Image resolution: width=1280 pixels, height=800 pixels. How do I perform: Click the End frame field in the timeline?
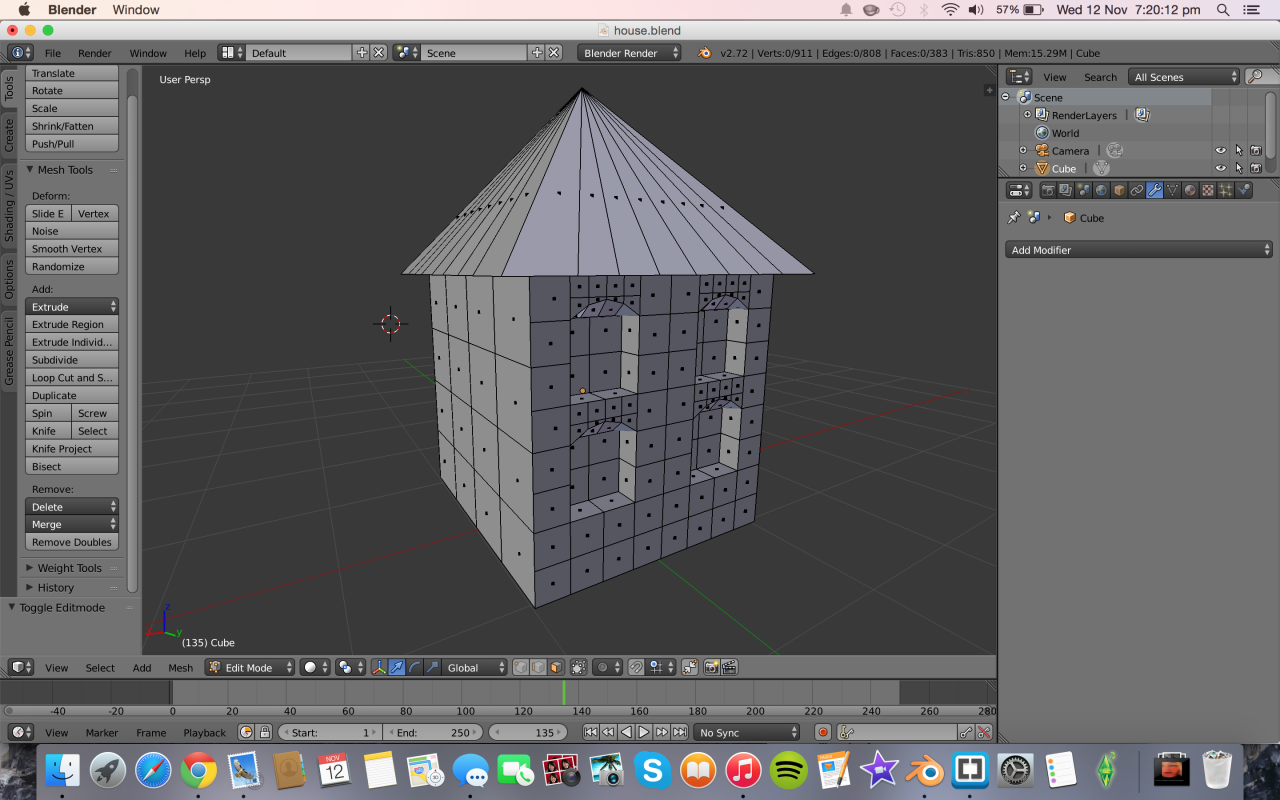(x=434, y=731)
